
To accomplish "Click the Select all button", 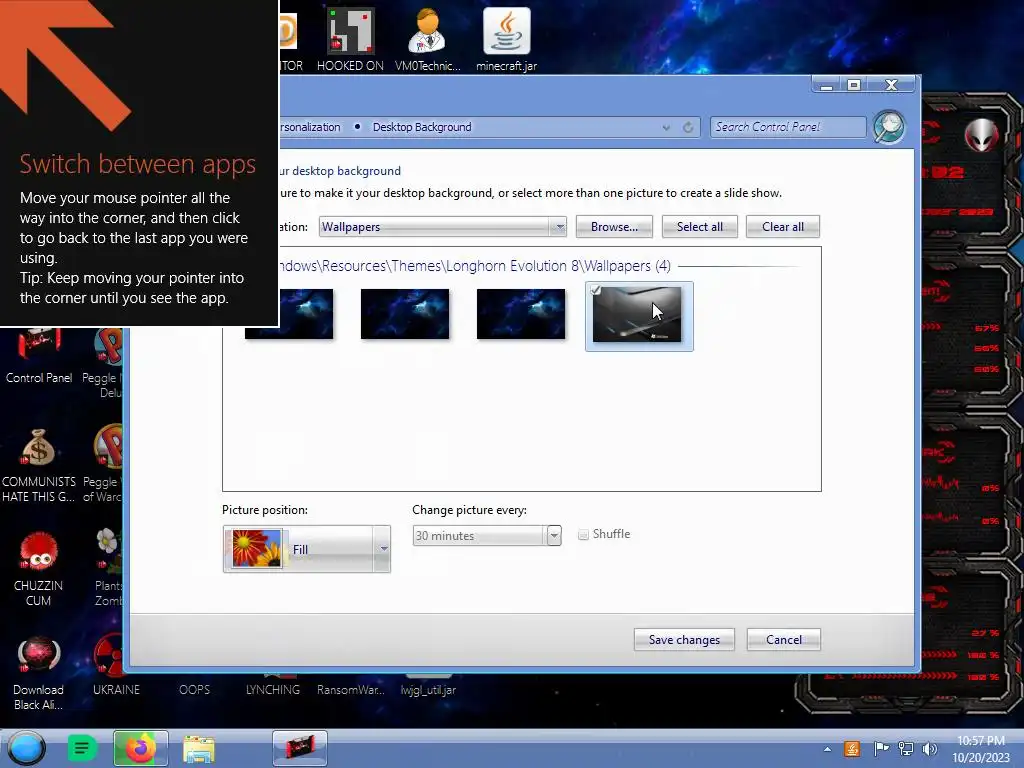I will point(699,227).
